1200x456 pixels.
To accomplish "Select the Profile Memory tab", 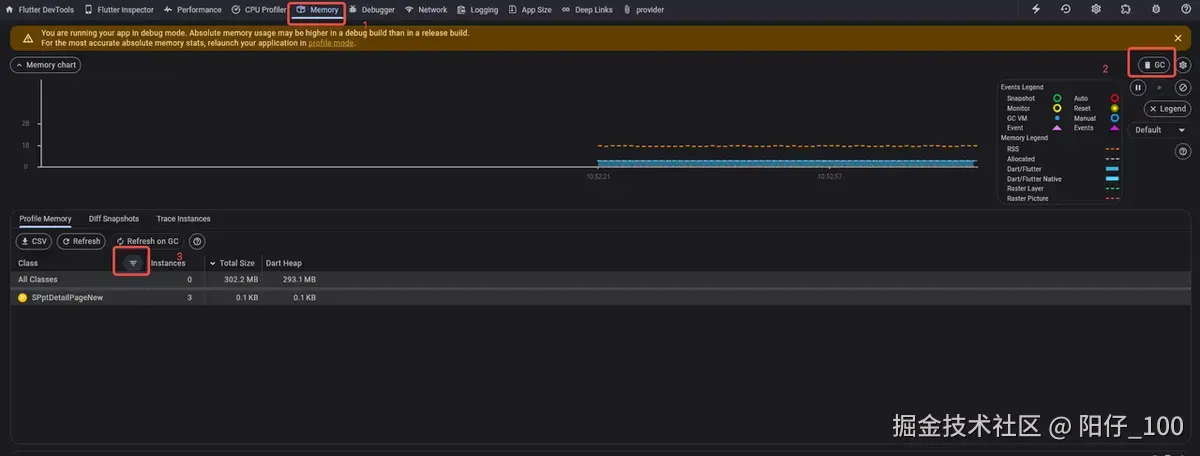I will 45,218.
